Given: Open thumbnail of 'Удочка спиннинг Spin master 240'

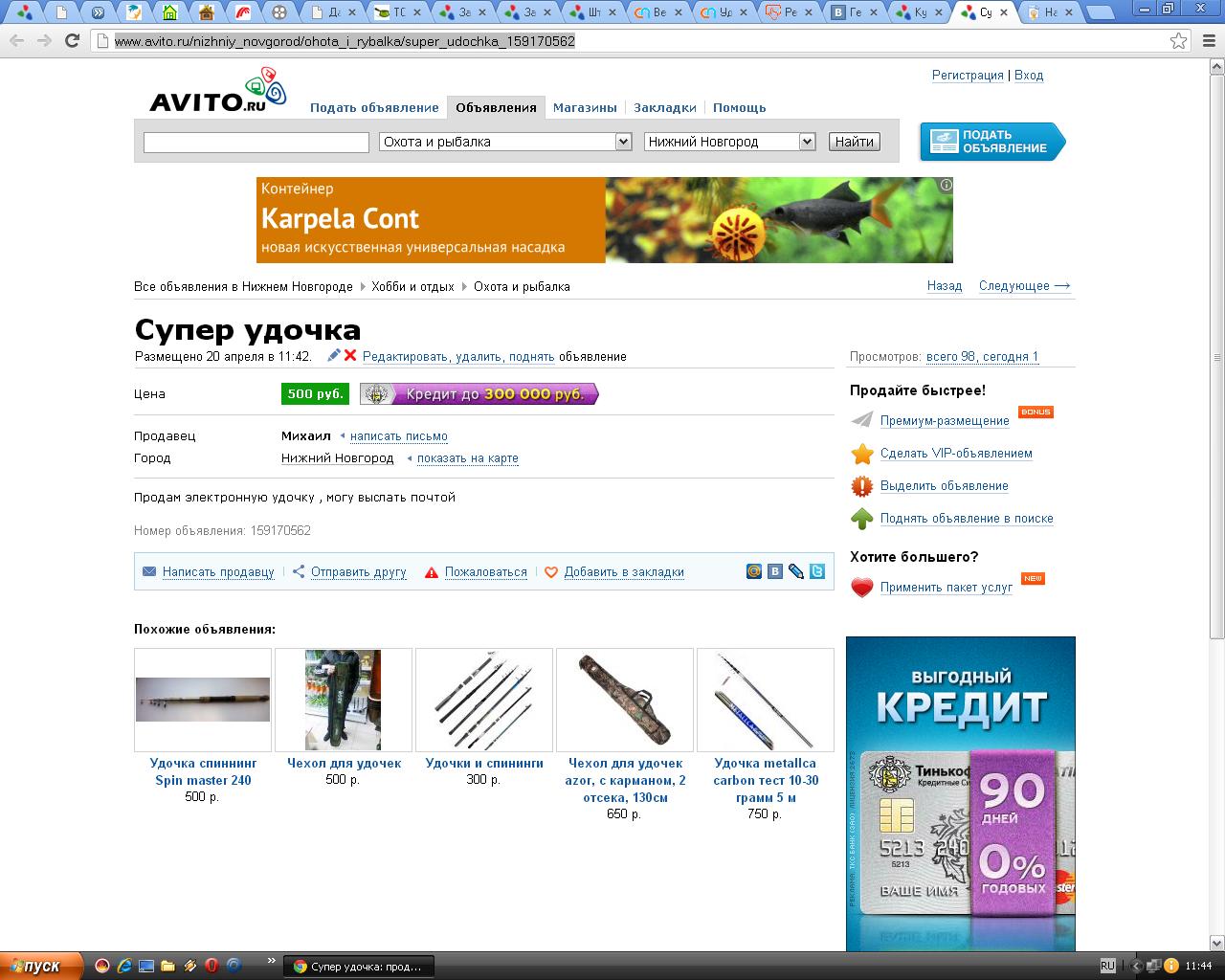Looking at the screenshot, I should coord(203,700).
